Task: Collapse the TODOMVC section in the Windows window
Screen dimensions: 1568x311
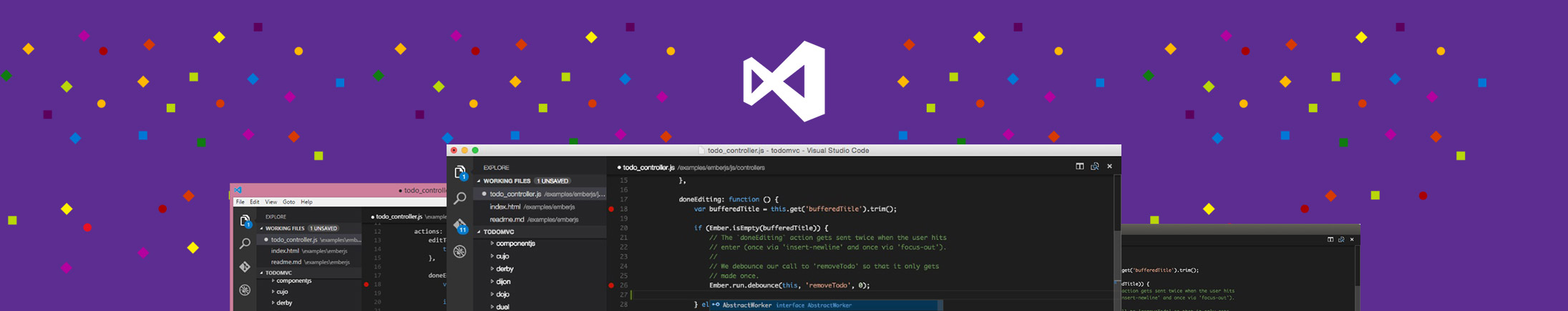Action: (x=262, y=272)
